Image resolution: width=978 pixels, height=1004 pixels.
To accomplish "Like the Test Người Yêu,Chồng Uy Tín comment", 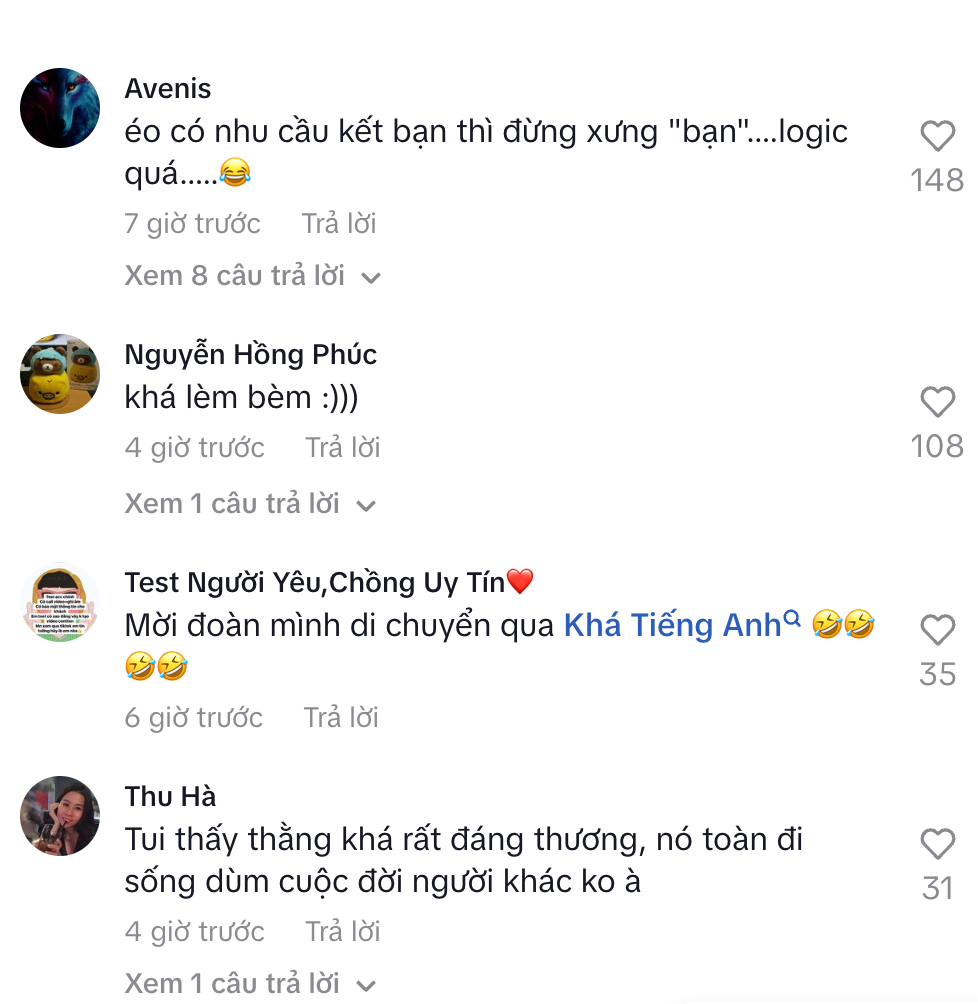I will [938, 631].
